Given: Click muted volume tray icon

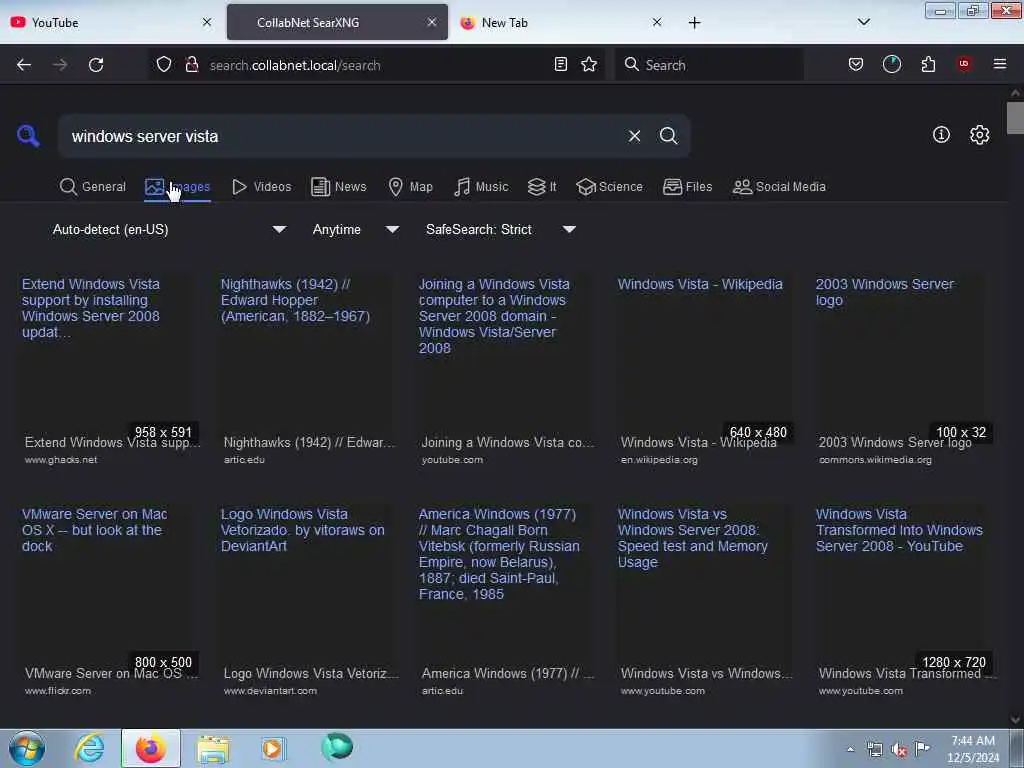Looking at the screenshot, I should pyautogui.click(x=899, y=750).
